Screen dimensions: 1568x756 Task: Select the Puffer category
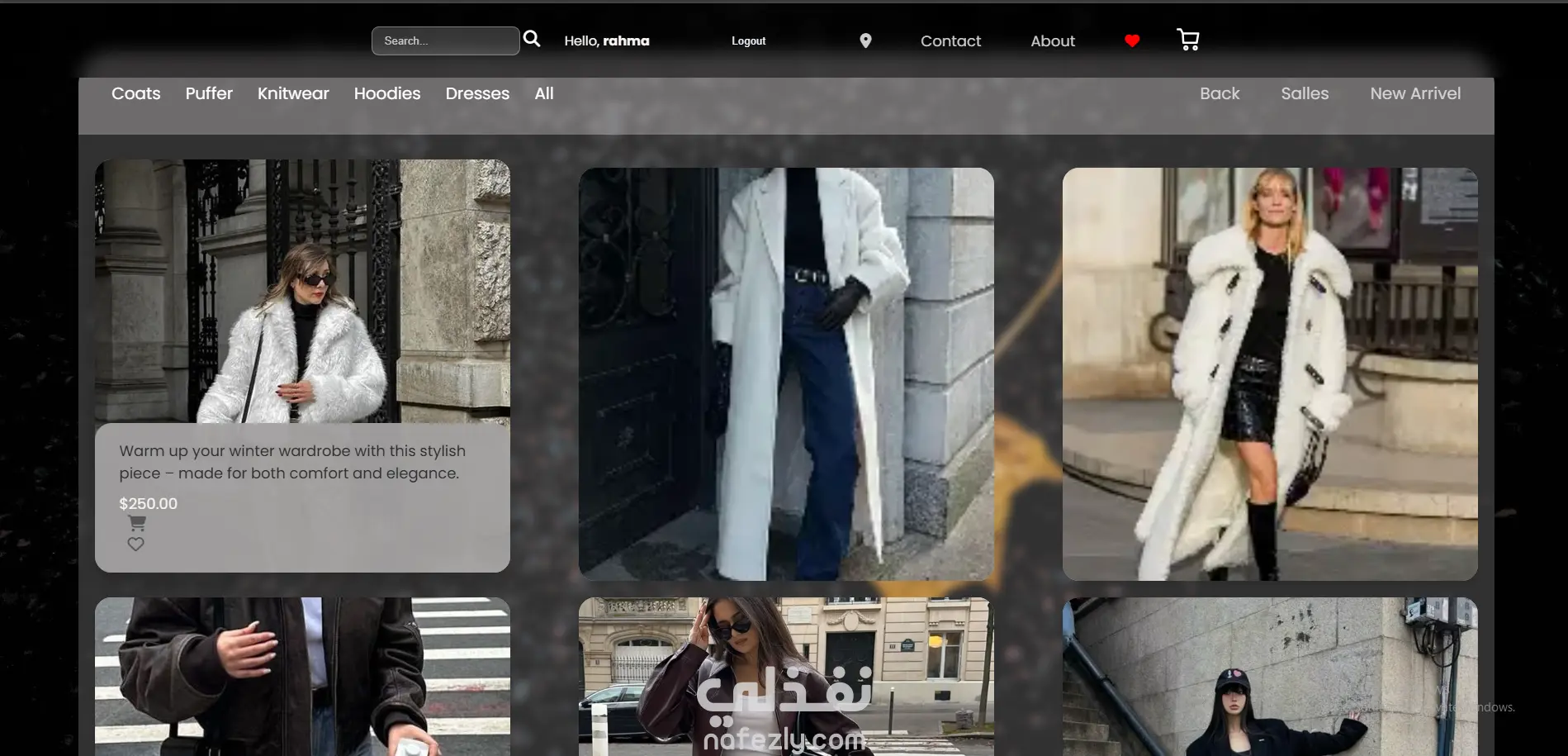tap(209, 93)
